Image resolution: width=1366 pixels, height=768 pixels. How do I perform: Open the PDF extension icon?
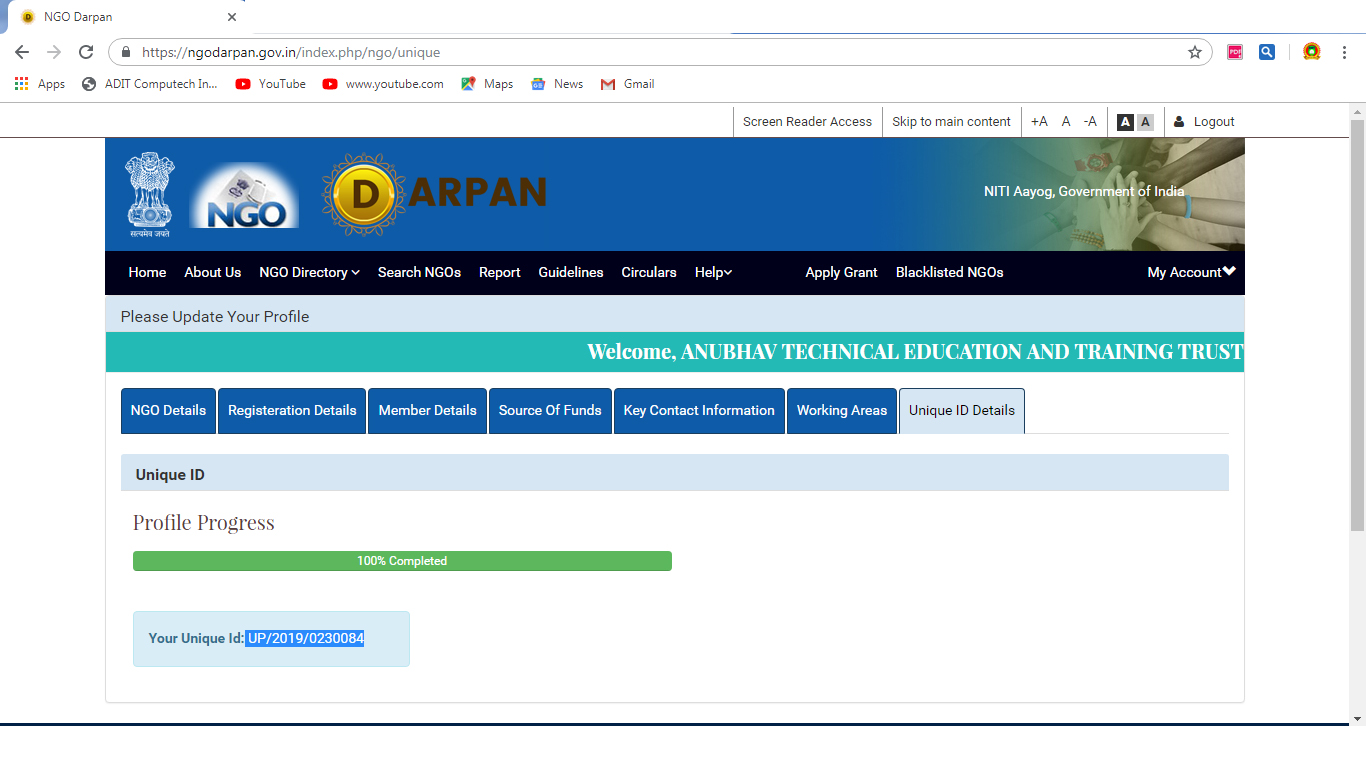click(1235, 52)
